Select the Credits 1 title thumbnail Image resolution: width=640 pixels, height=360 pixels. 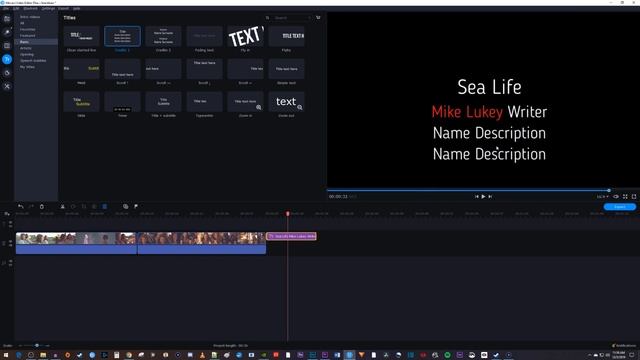point(122,36)
